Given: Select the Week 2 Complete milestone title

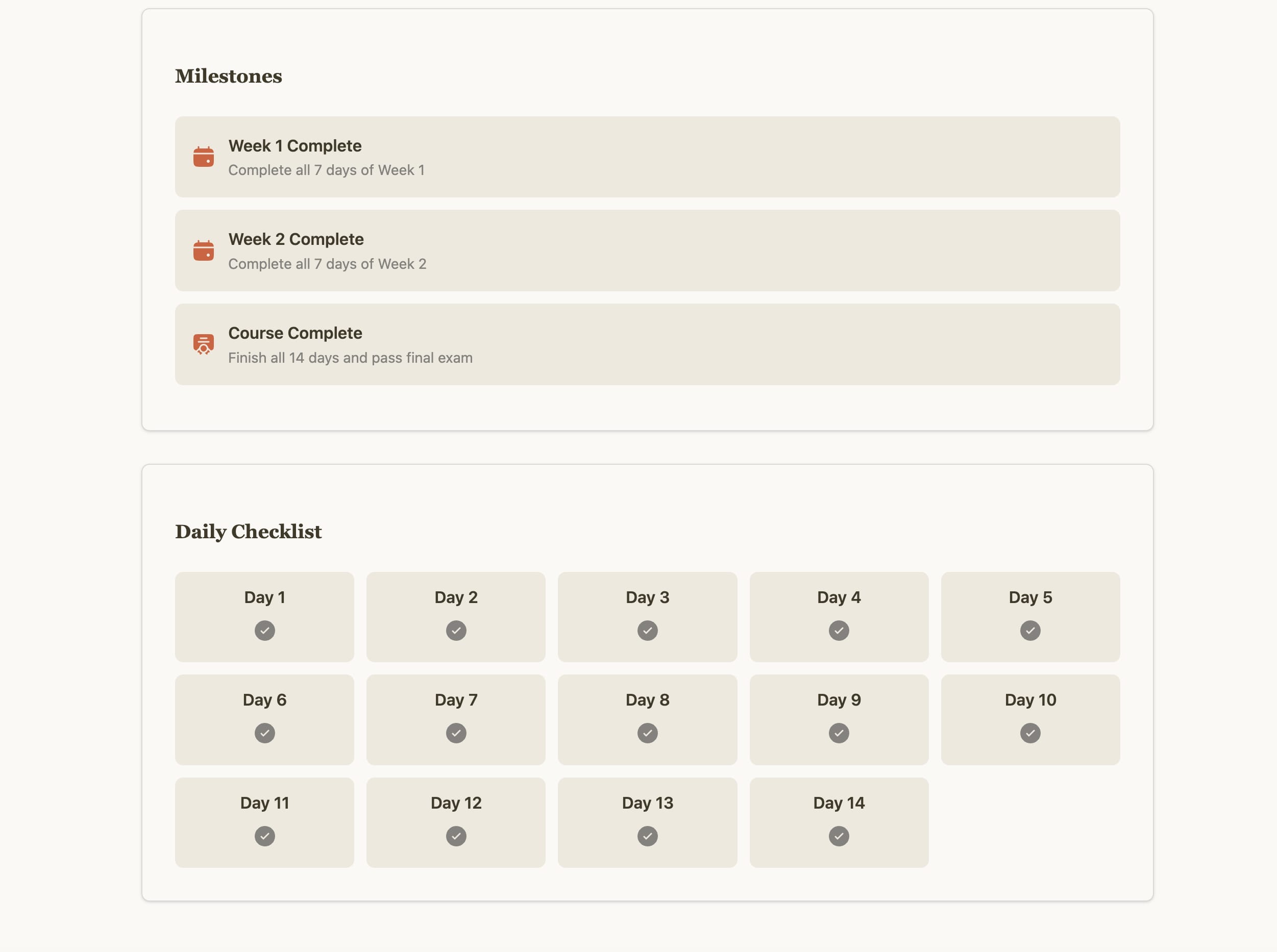Looking at the screenshot, I should 297,239.
